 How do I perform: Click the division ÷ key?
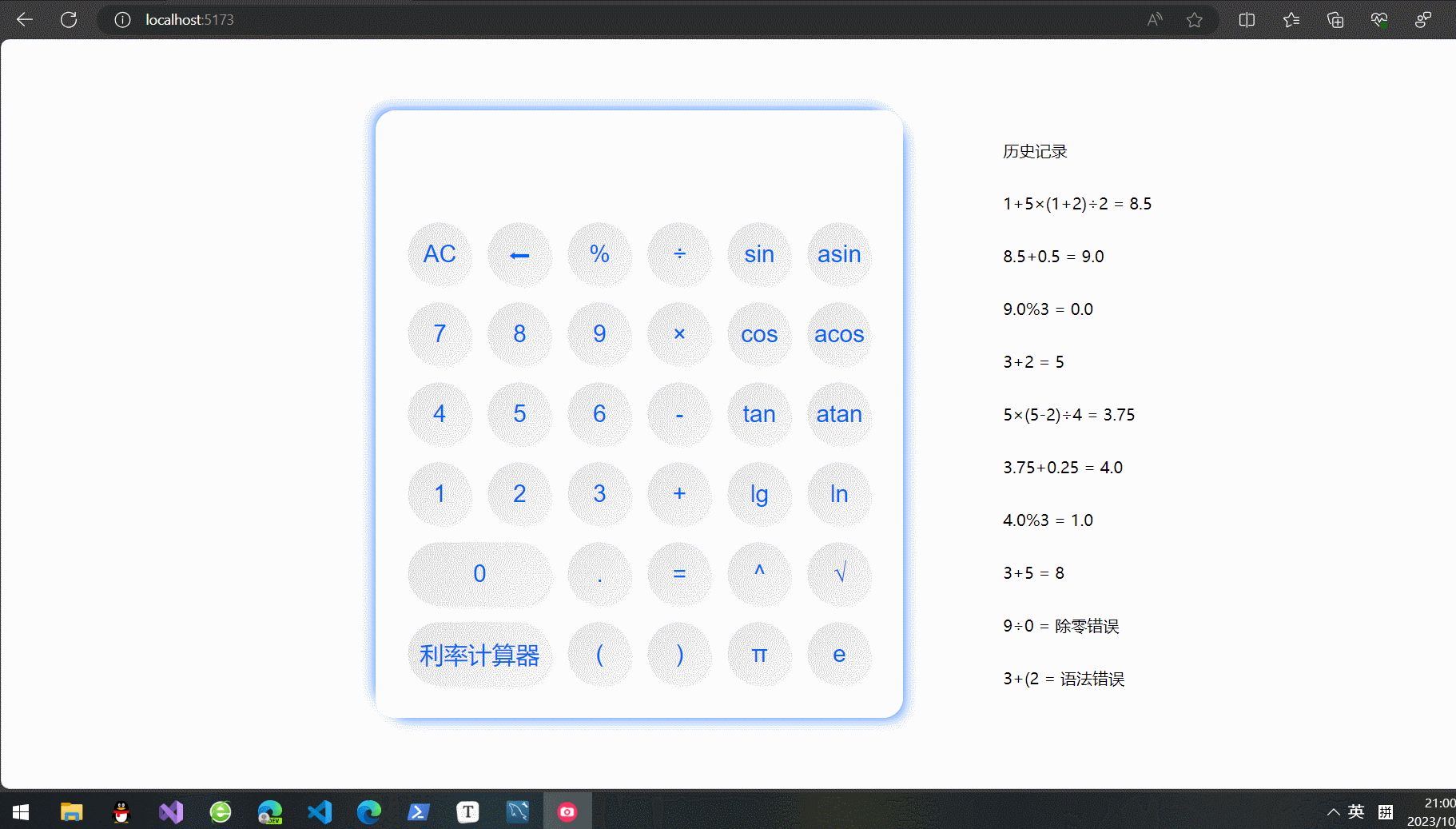point(678,254)
